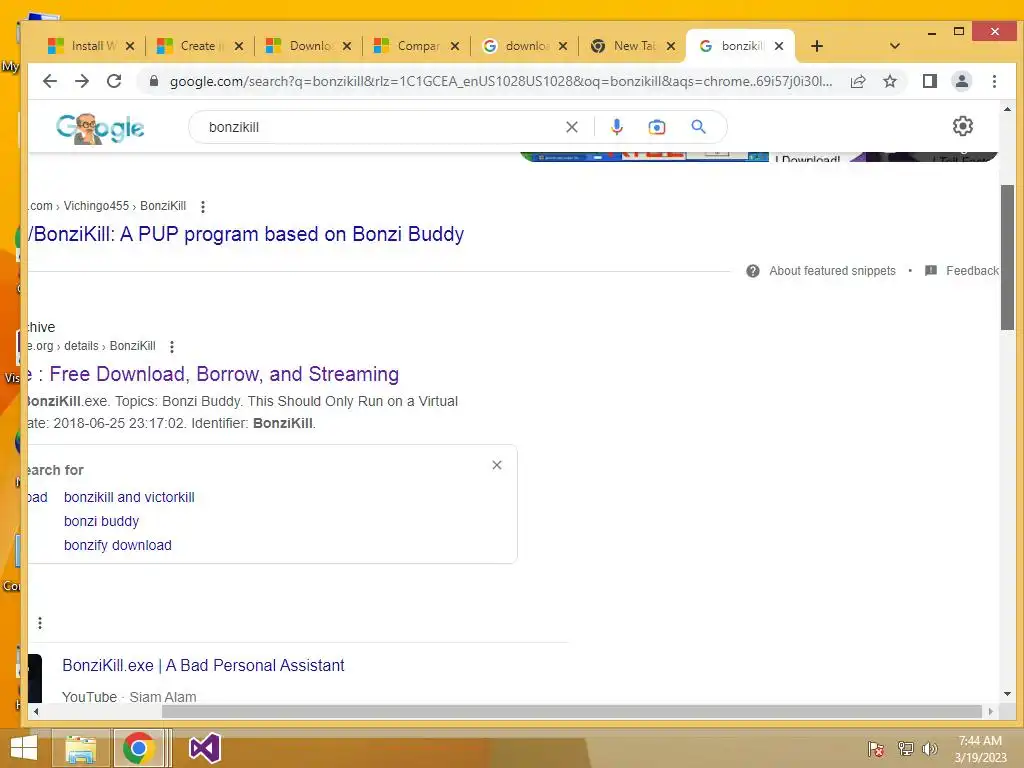Image resolution: width=1024 pixels, height=768 pixels.
Task: Reload the current Google page
Action: [114, 81]
